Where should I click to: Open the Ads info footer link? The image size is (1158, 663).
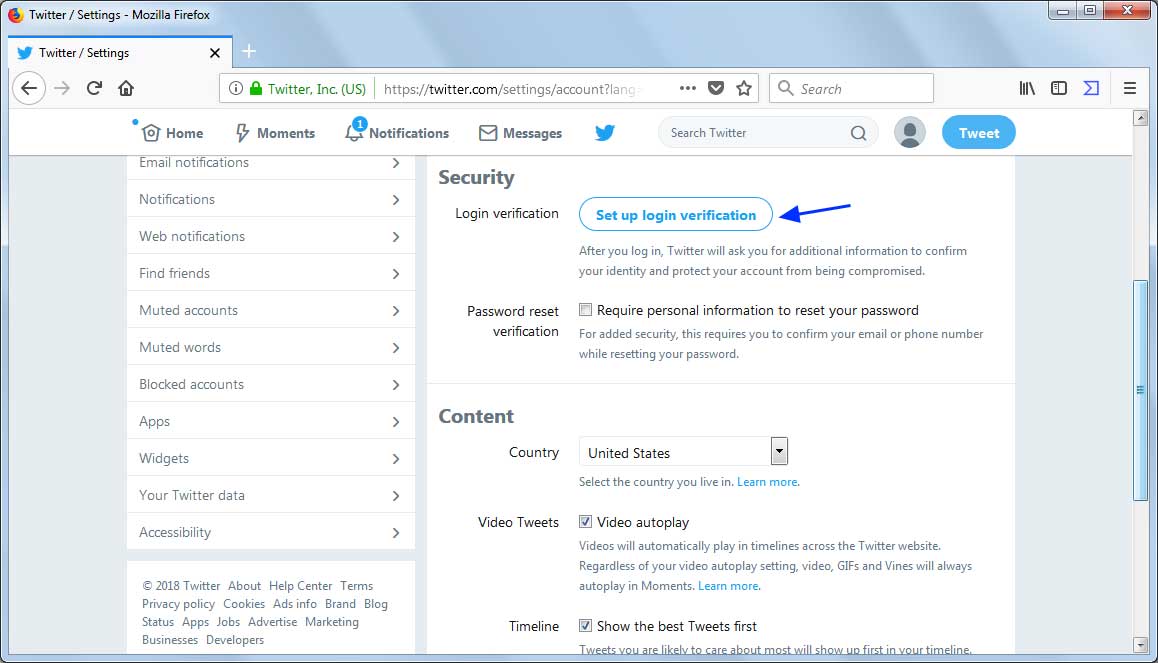pos(295,603)
